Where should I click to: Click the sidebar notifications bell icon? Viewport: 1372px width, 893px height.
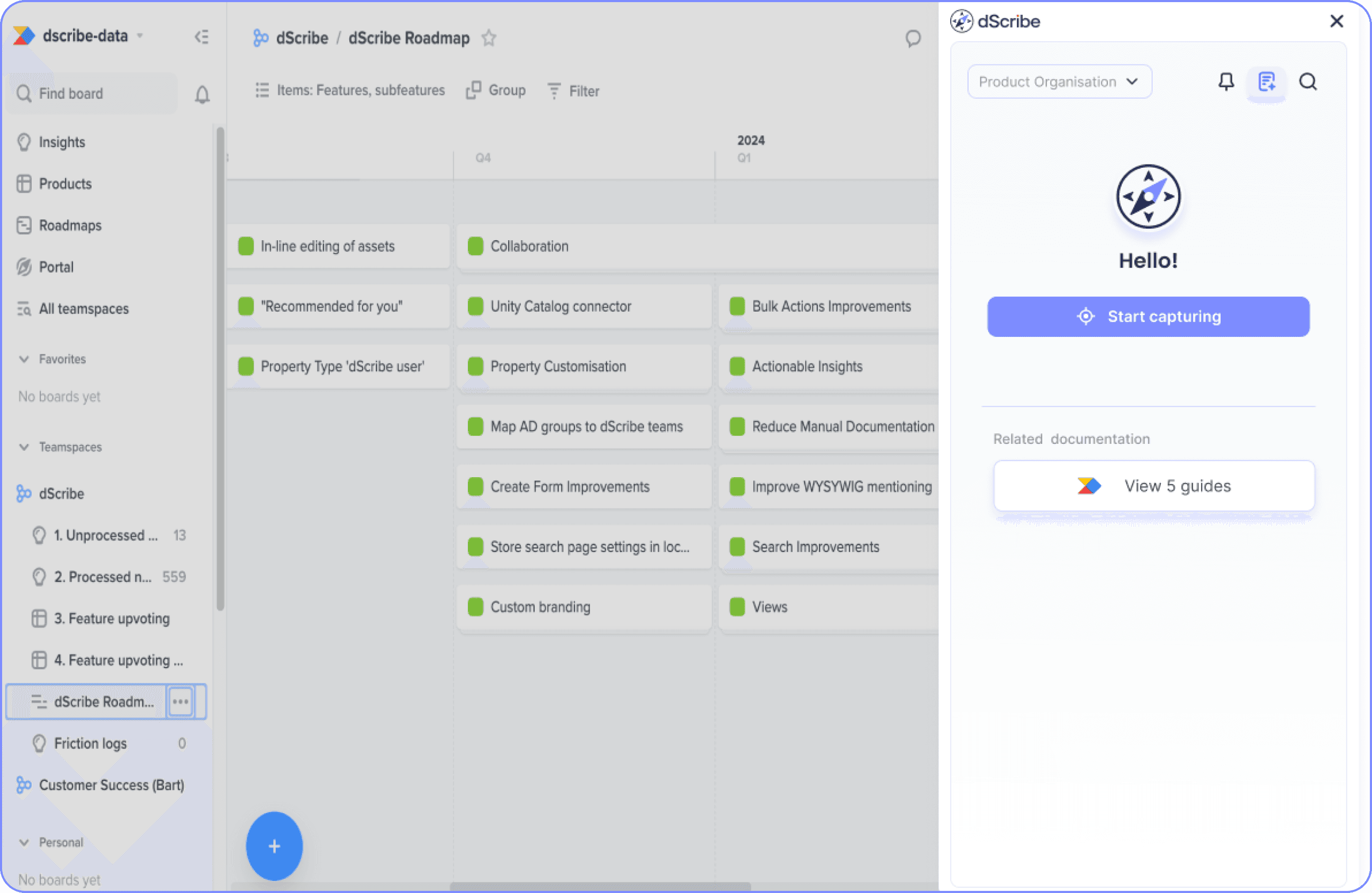[202, 94]
